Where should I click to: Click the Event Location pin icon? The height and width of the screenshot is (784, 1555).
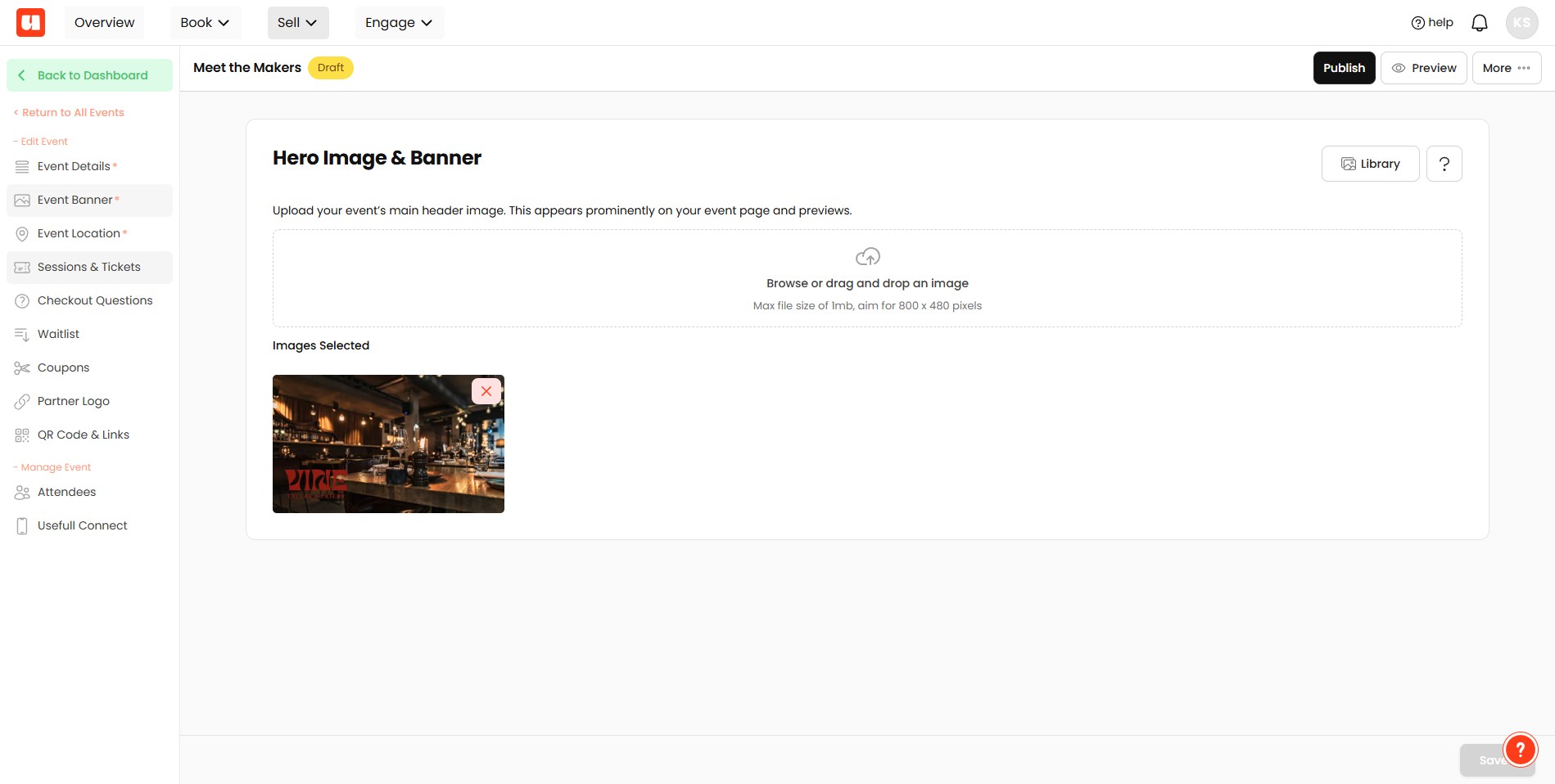22,234
